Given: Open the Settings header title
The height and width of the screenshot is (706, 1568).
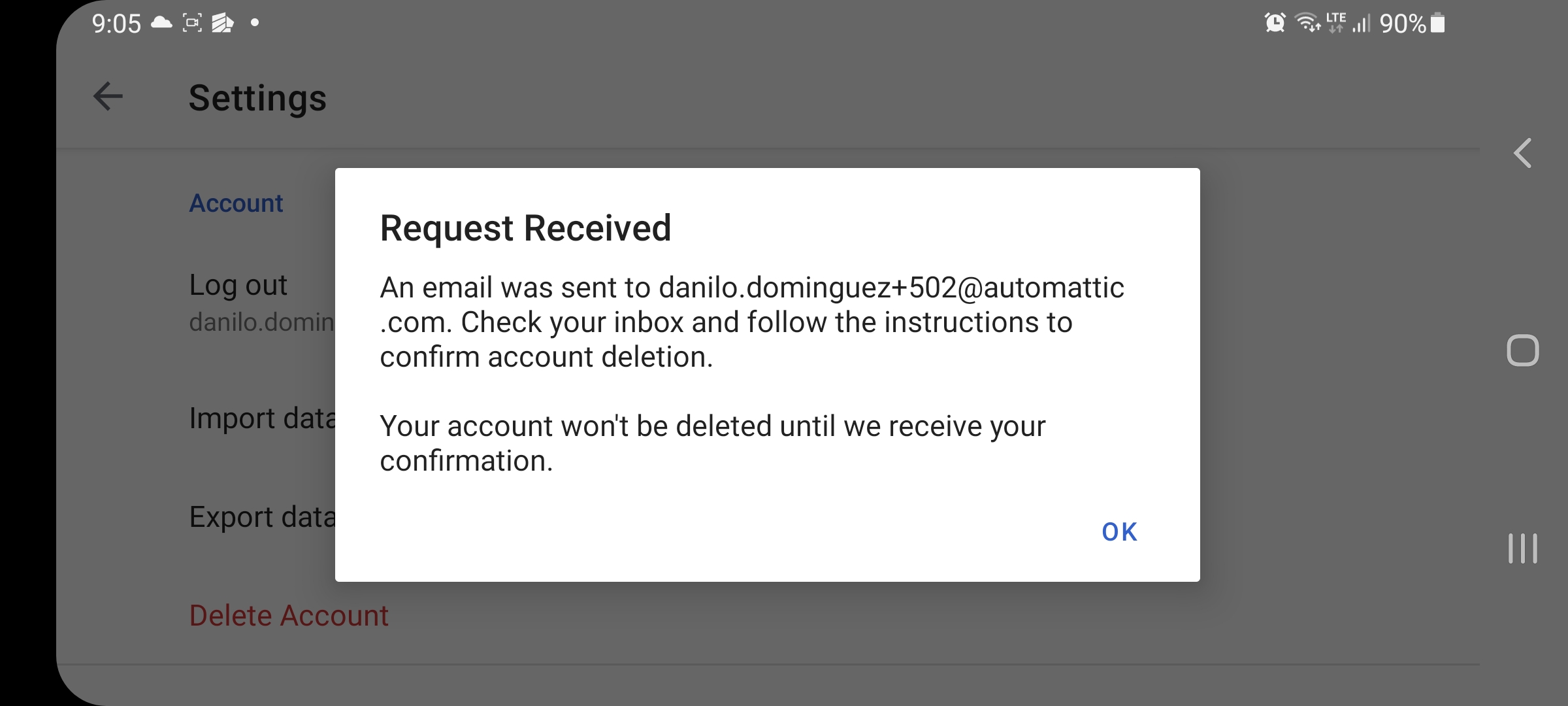Looking at the screenshot, I should (x=257, y=98).
